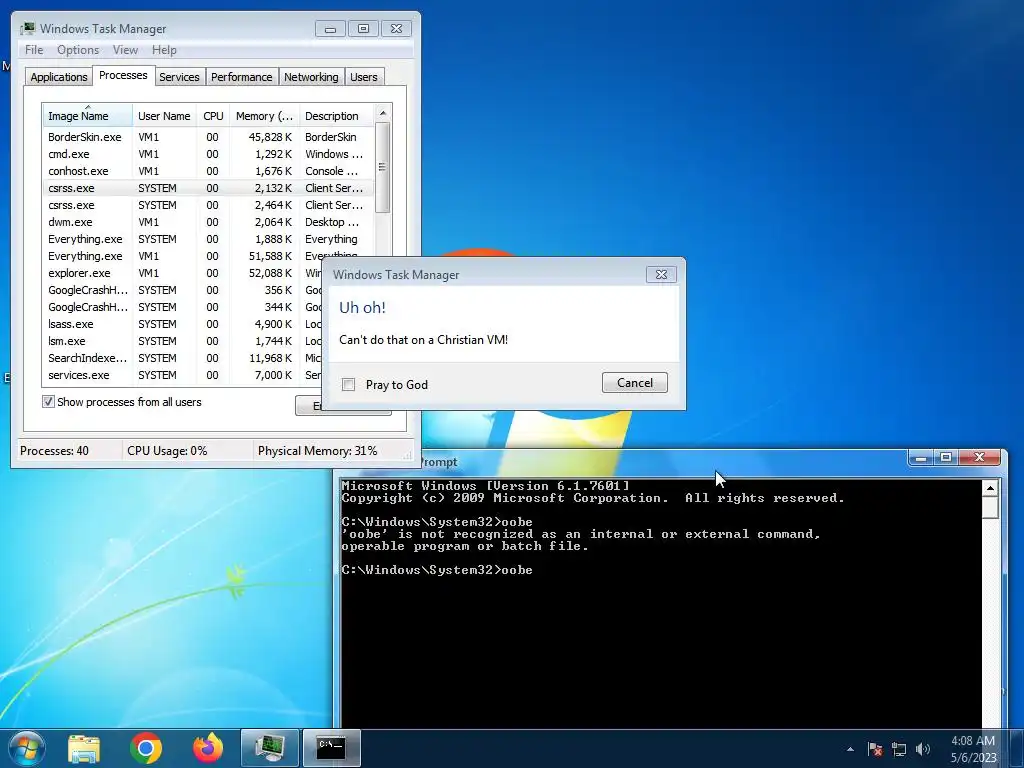Select the services.exe process
1024x768 pixels.
click(x=183, y=375)
